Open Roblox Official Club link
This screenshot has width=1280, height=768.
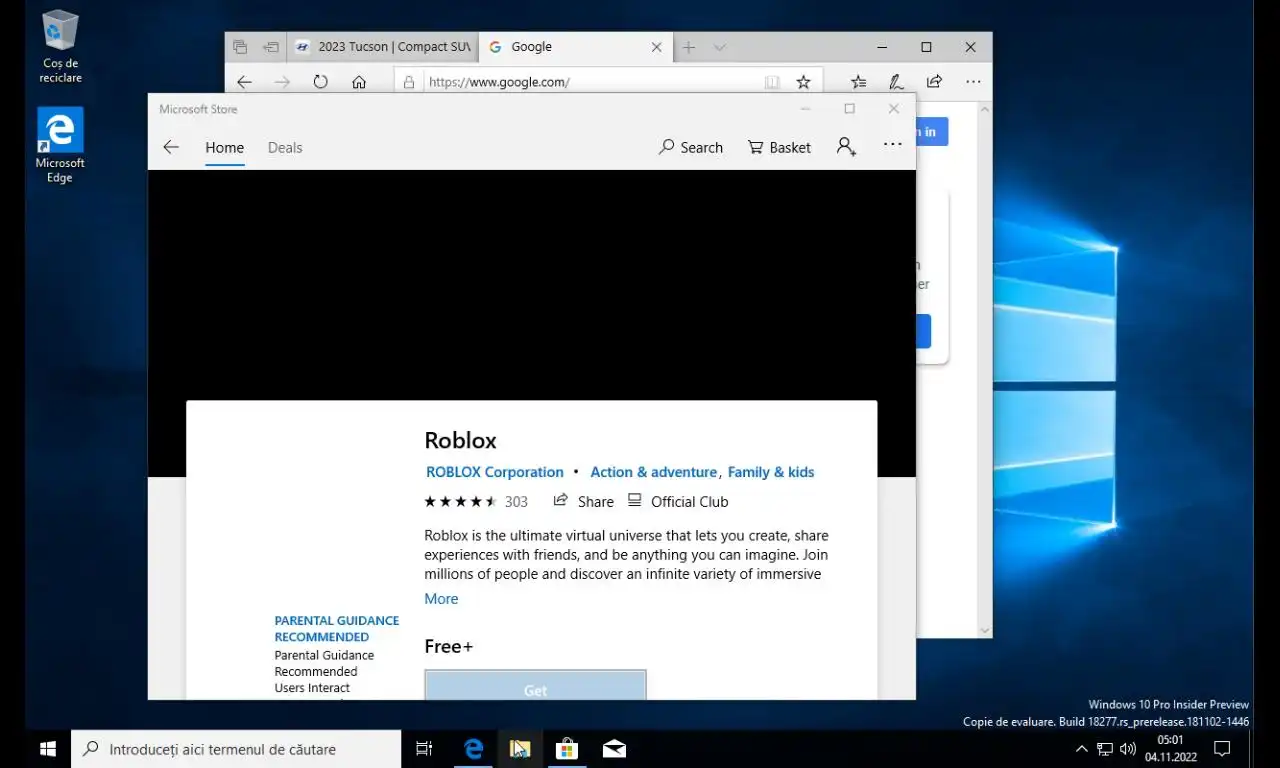click(x=678, y=501)
